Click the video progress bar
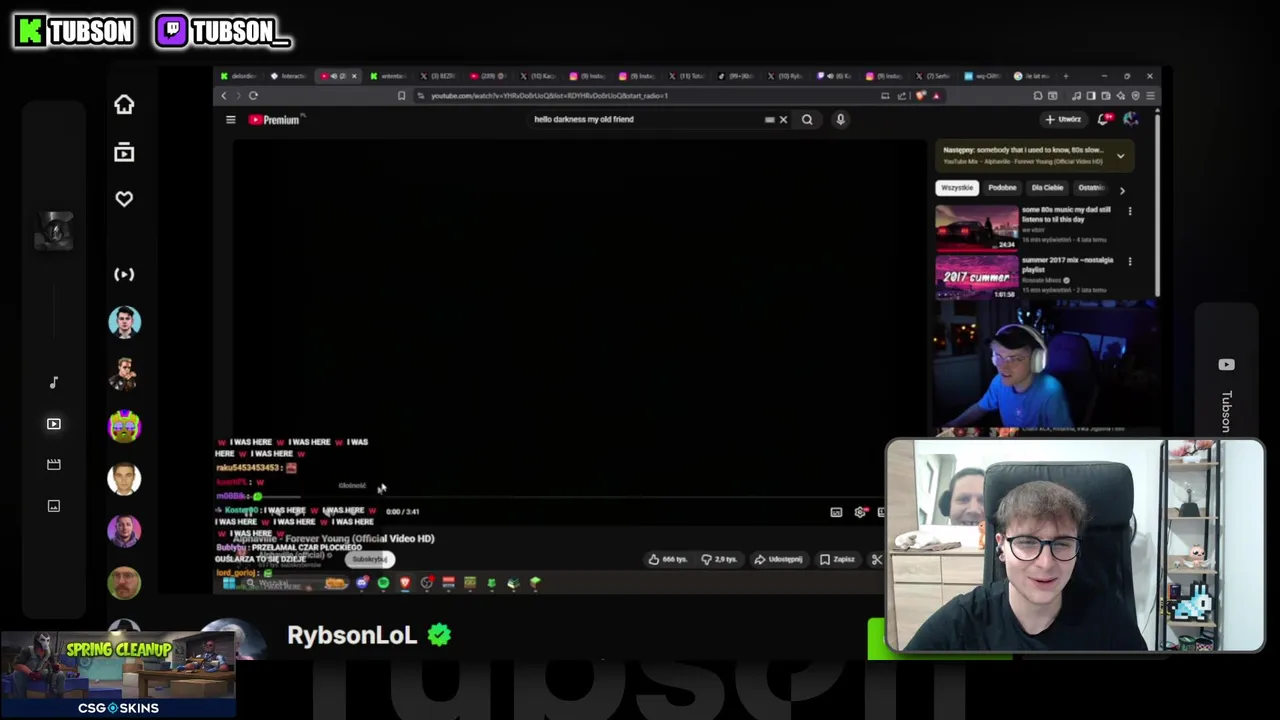Screen dimensions: 1280x720 click(x=560, y=497)
